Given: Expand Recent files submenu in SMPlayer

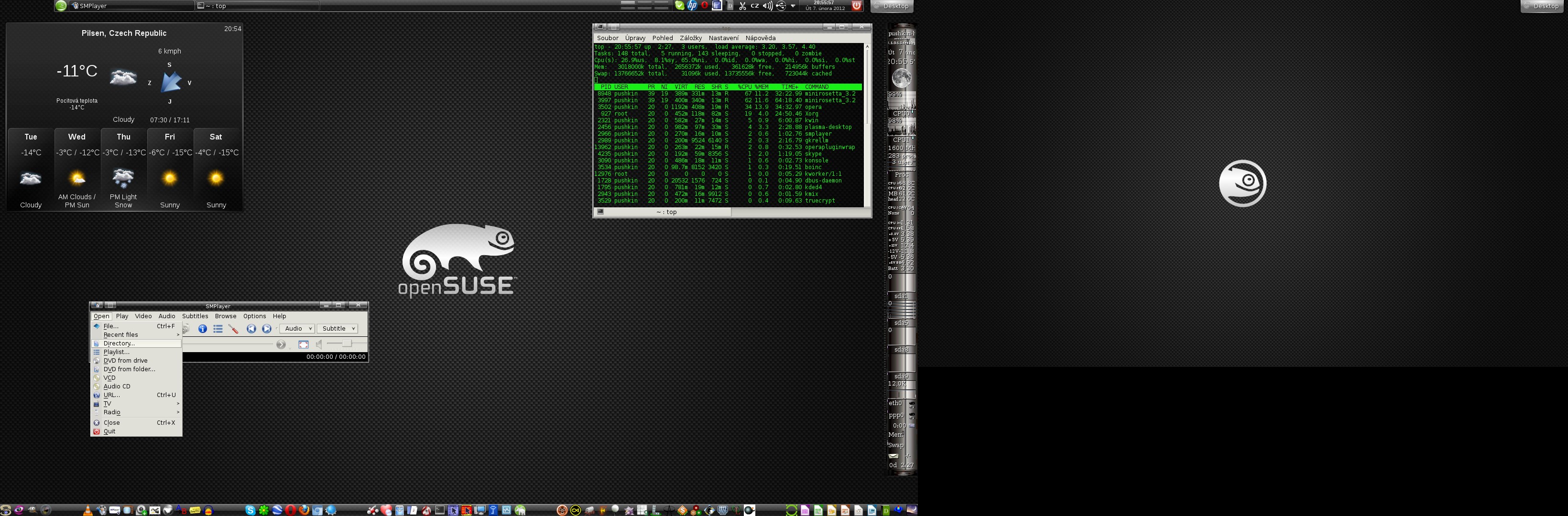Looking at the screenshot, I should click(136, 334).
